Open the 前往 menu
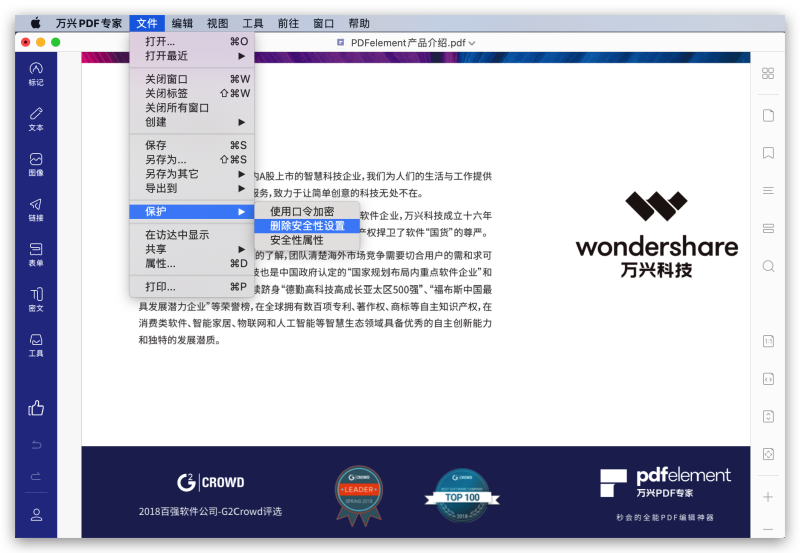Viewport: 800px width, 553px height. coord(288,23)
